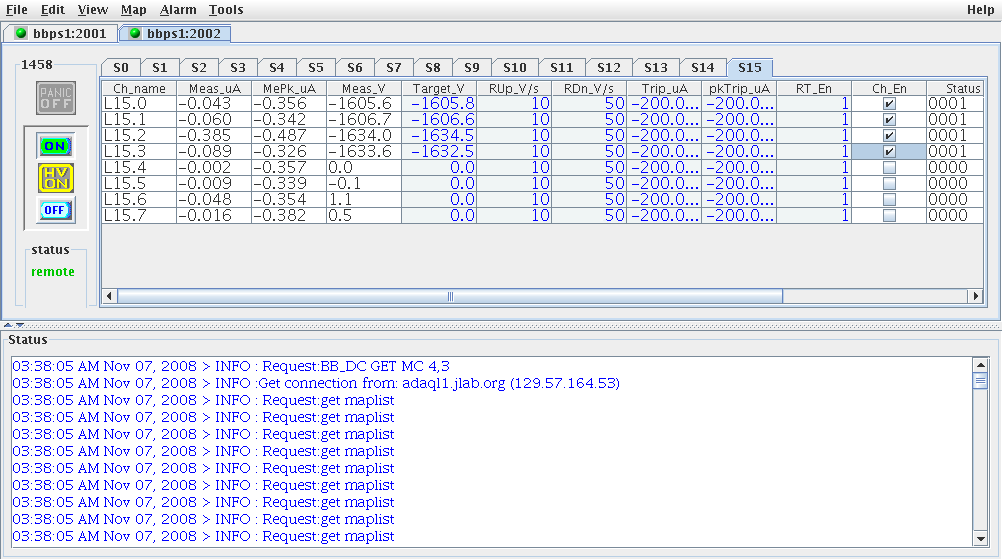The image size is (1002, 560).
Task: Switch to slot tab S6
Action: 355,67
